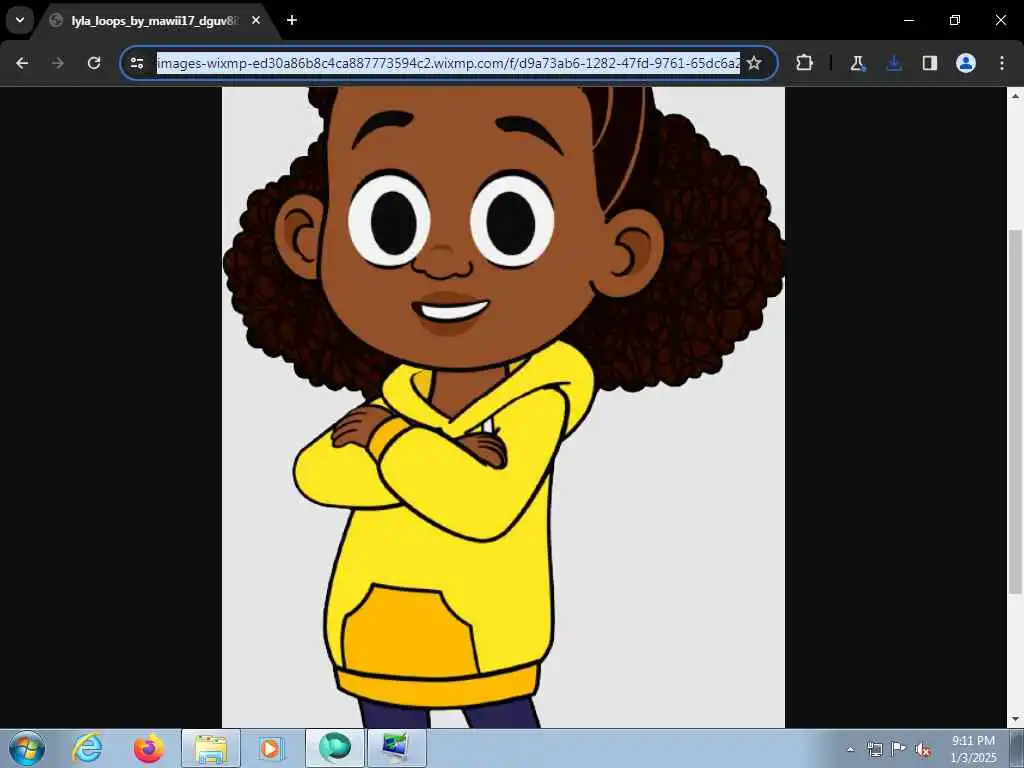Click the Lyla Loops cartoon image

[503, 407]
